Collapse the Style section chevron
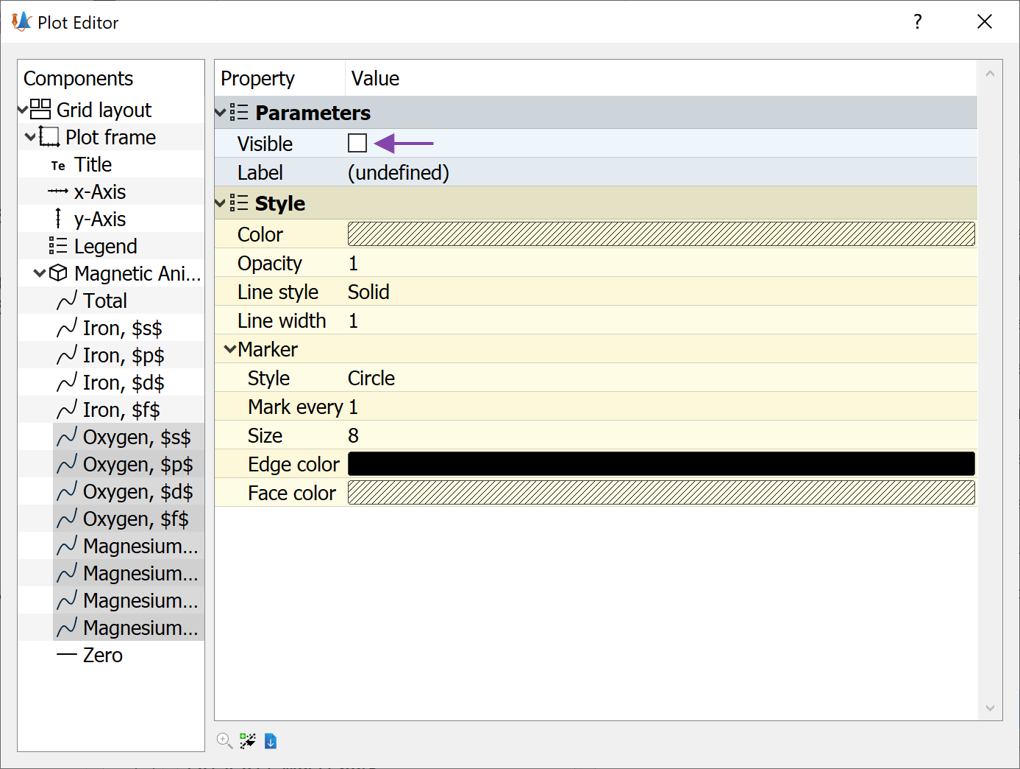Screen dimensions: 1020x769 click(221, 203)
